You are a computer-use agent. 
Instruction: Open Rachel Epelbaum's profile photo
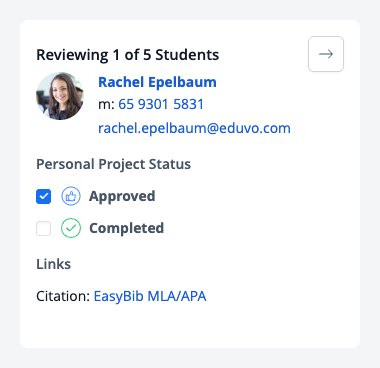point(60,96)
